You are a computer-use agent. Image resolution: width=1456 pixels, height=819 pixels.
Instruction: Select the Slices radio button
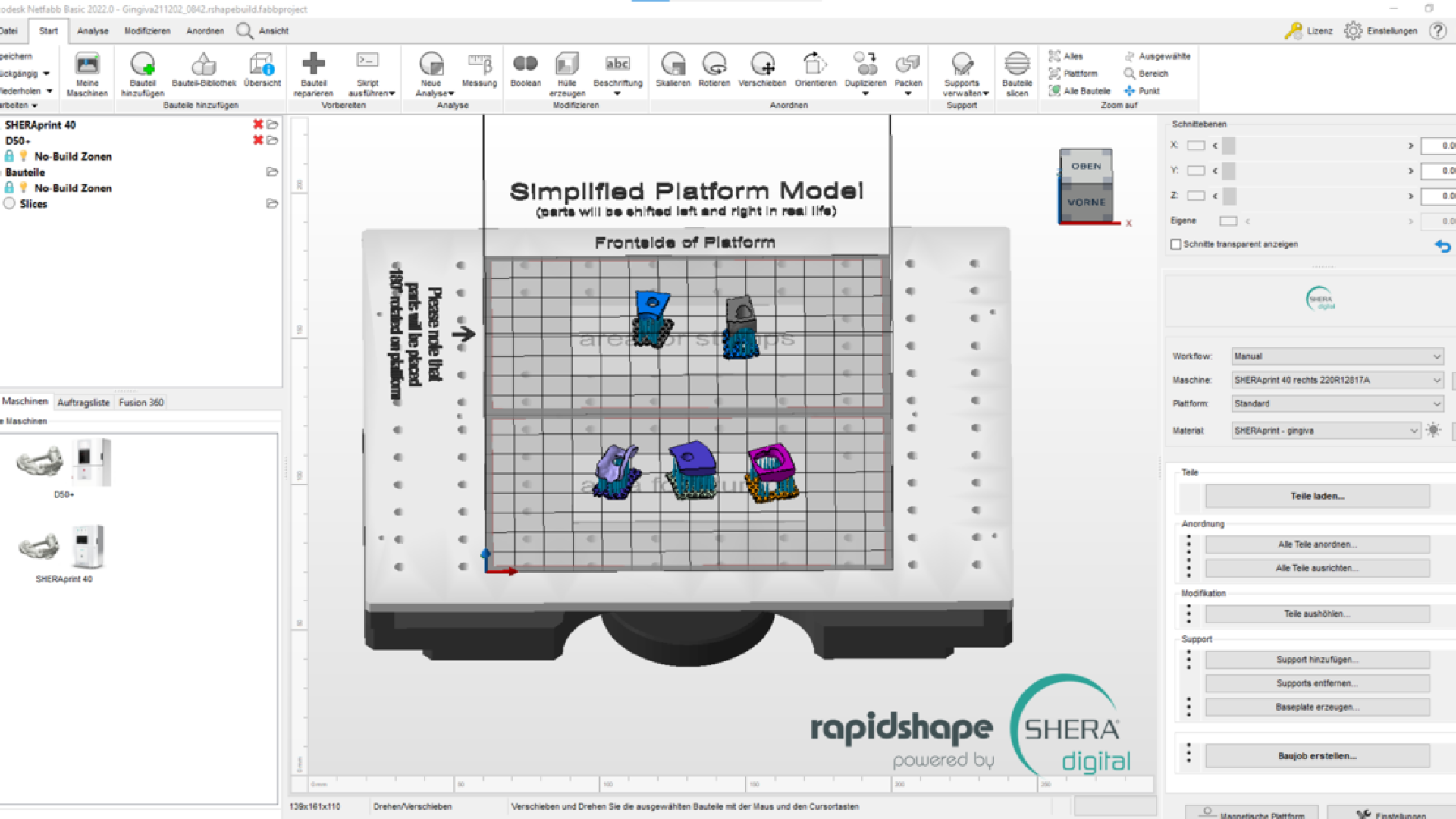10,203
